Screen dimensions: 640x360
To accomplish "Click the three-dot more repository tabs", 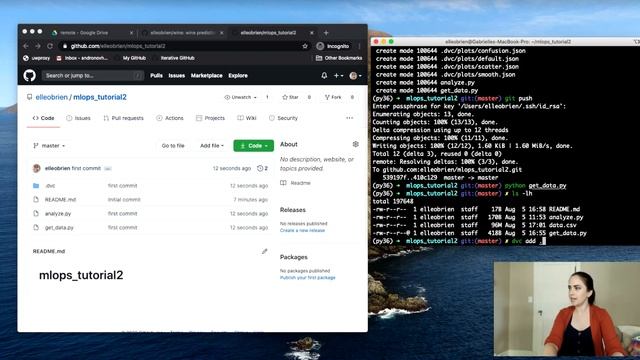I will click(x=349, y=118).
